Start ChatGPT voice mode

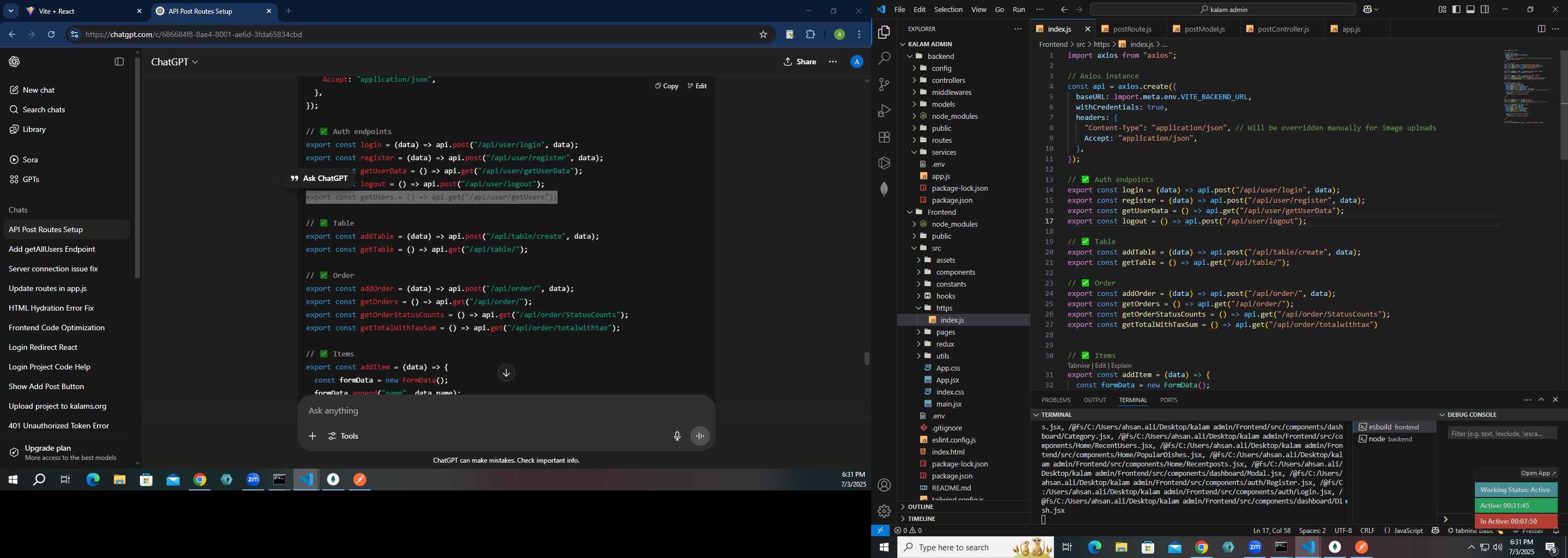700,436
